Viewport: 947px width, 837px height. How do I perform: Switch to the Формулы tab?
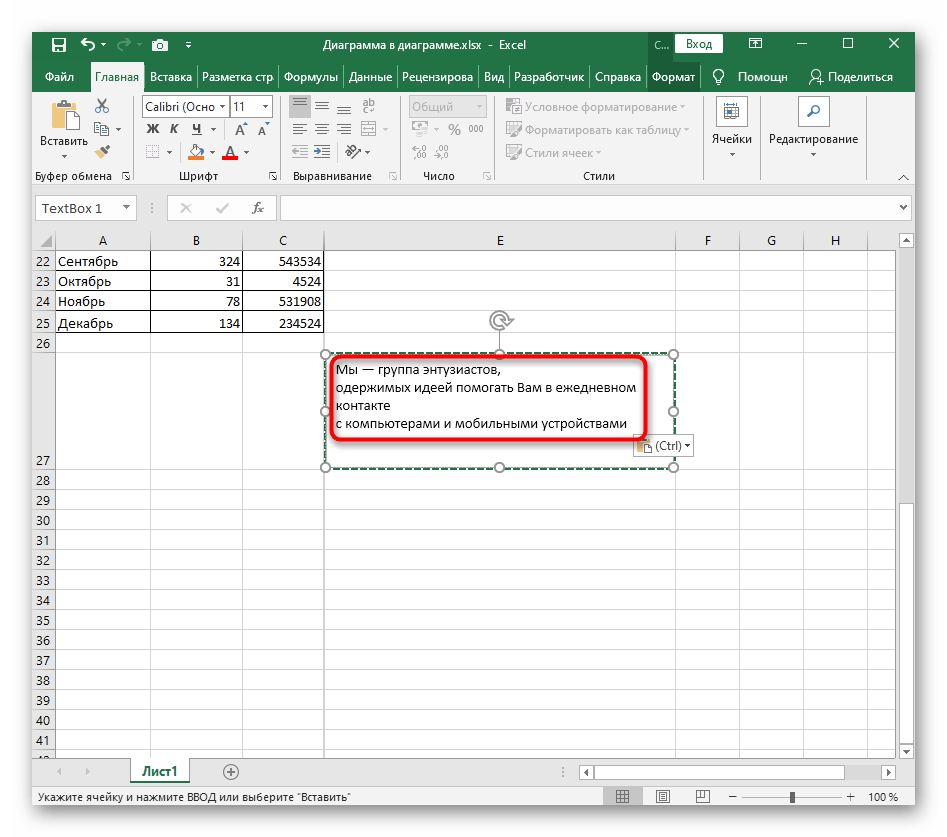(x=310, y=77)
